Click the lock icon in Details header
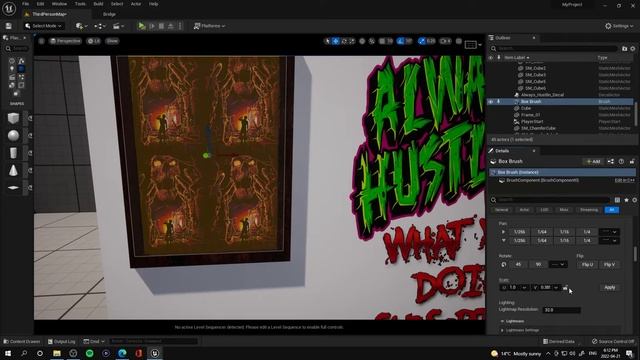The width and height of the screenshot is (640, 360). pyautogui.click(x=632, y=162)
